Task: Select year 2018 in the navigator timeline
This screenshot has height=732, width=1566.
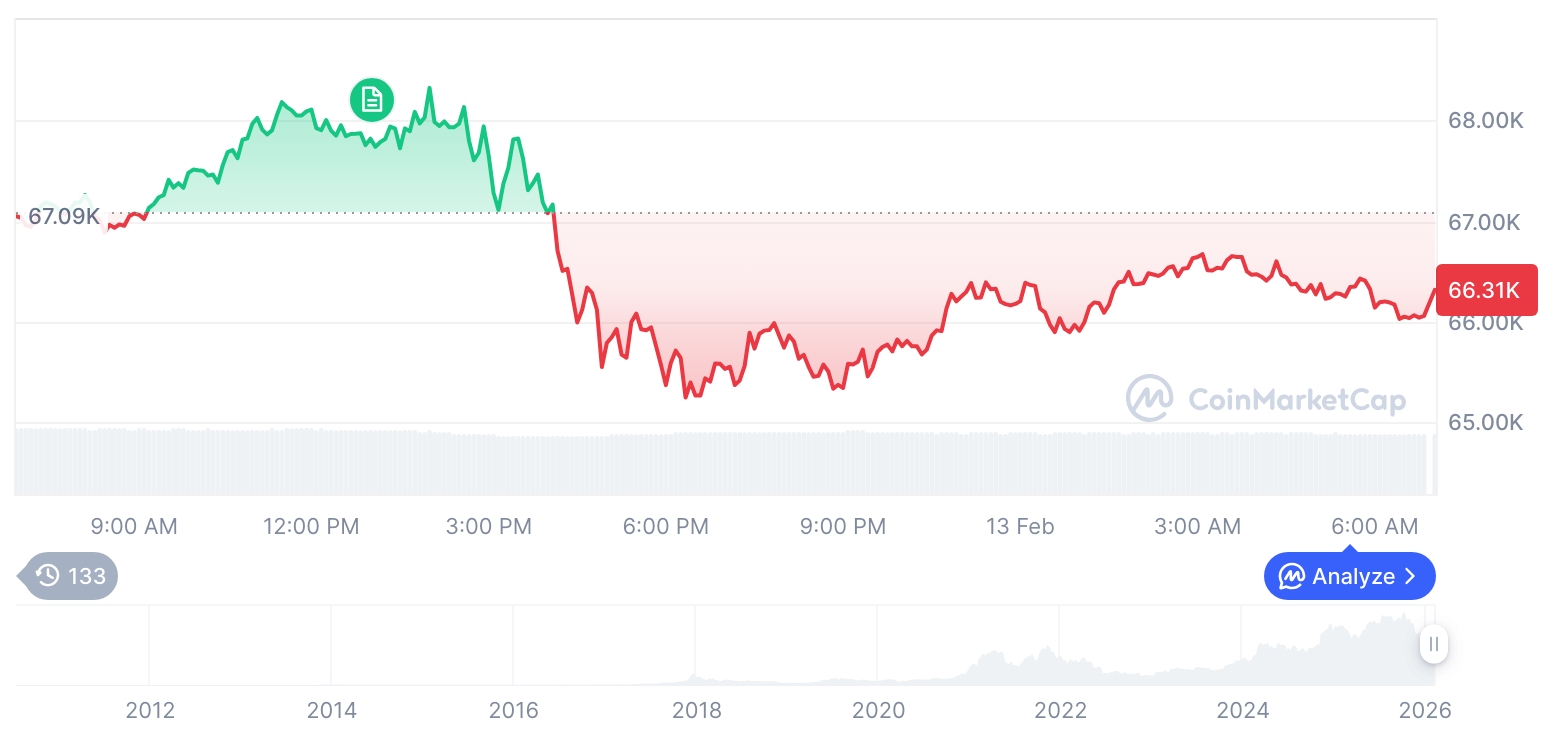Action: pyautogui.click(x=697, y=710)
